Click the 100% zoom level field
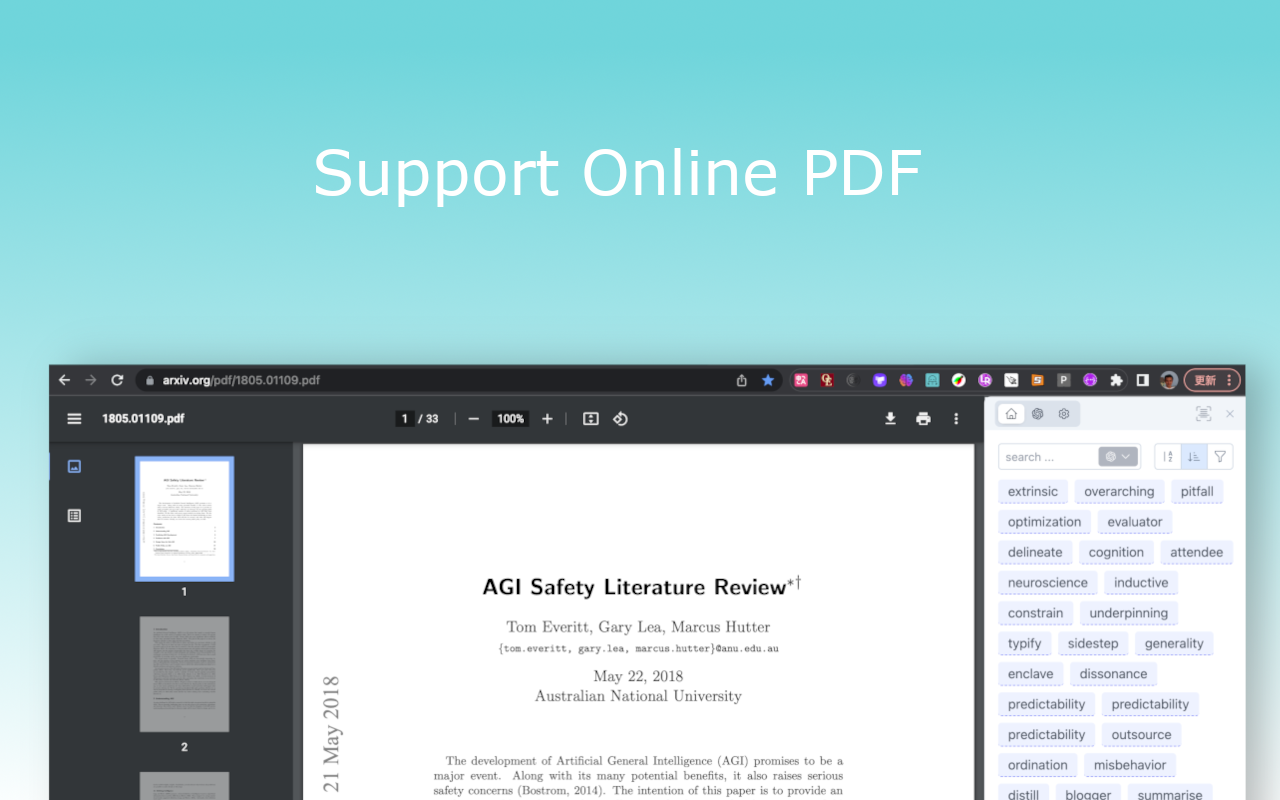The image size is (1280, 800). coord(511,419)
